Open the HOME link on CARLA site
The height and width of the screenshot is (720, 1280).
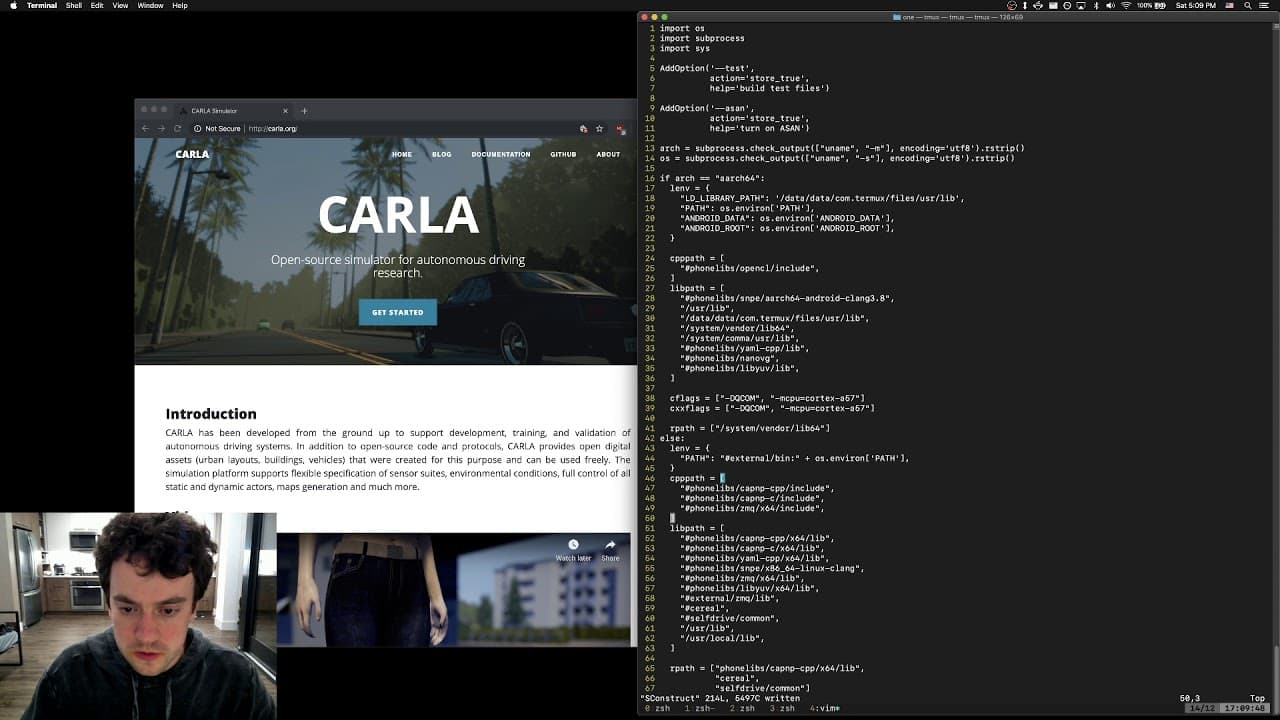pyautogui.click(x=402, y=154)
